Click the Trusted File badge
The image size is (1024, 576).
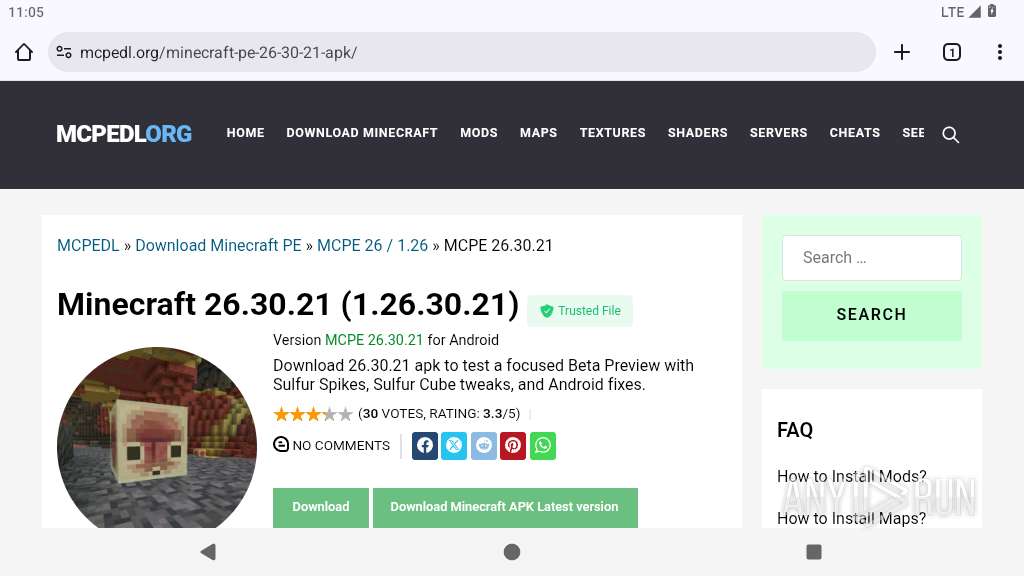[580, 311]
